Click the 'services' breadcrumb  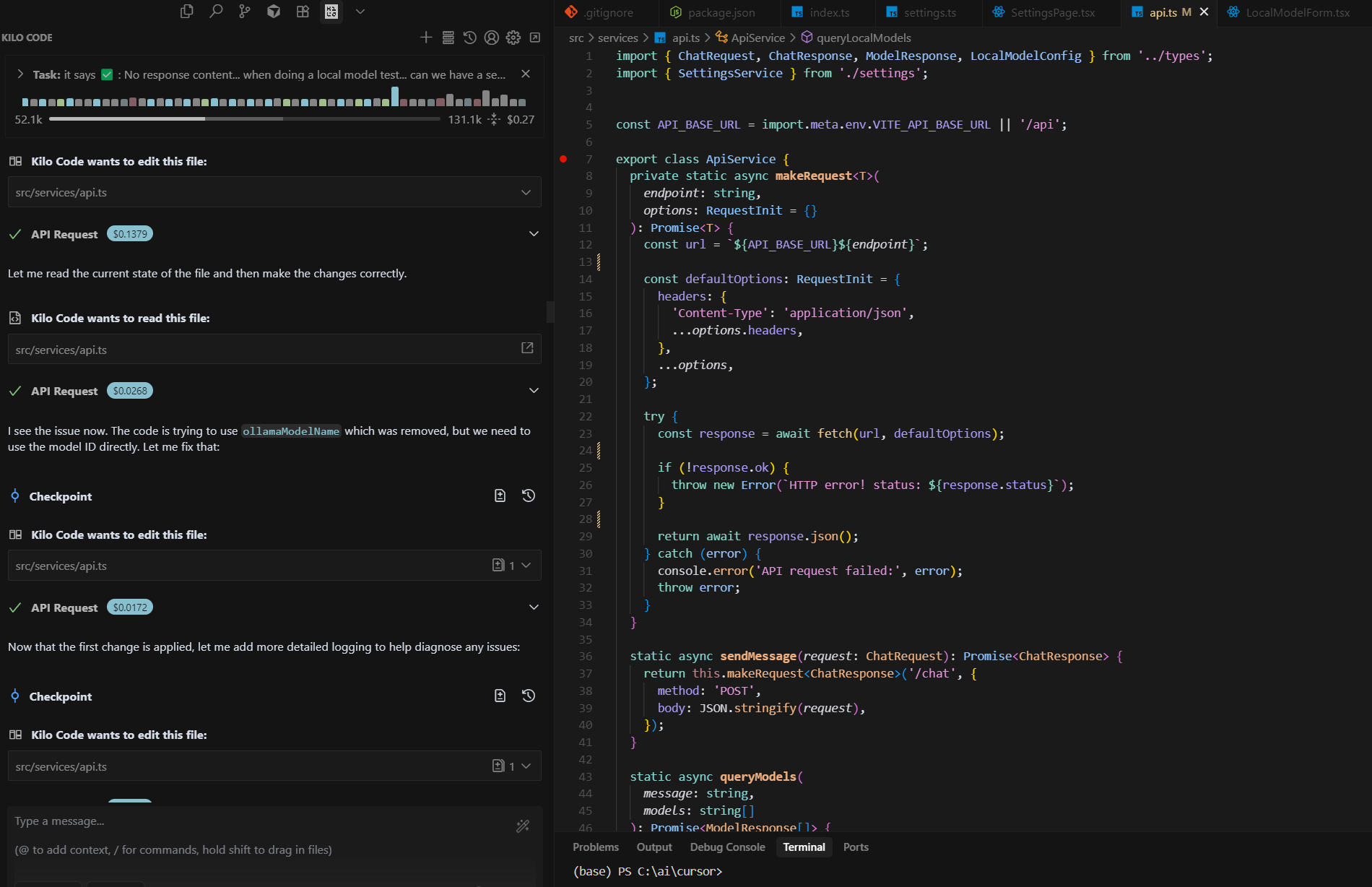click(x=617, y=38)
